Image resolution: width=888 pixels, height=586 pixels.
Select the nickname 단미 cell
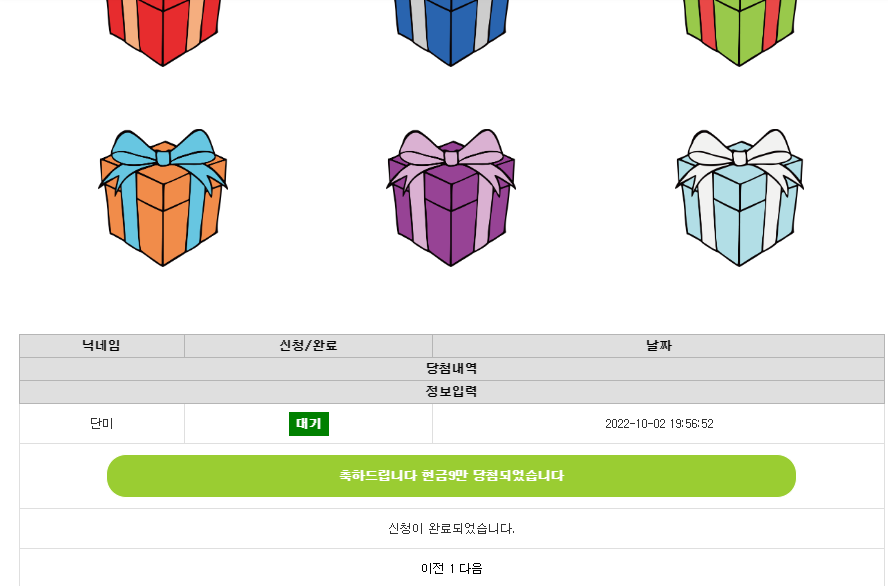102,424
